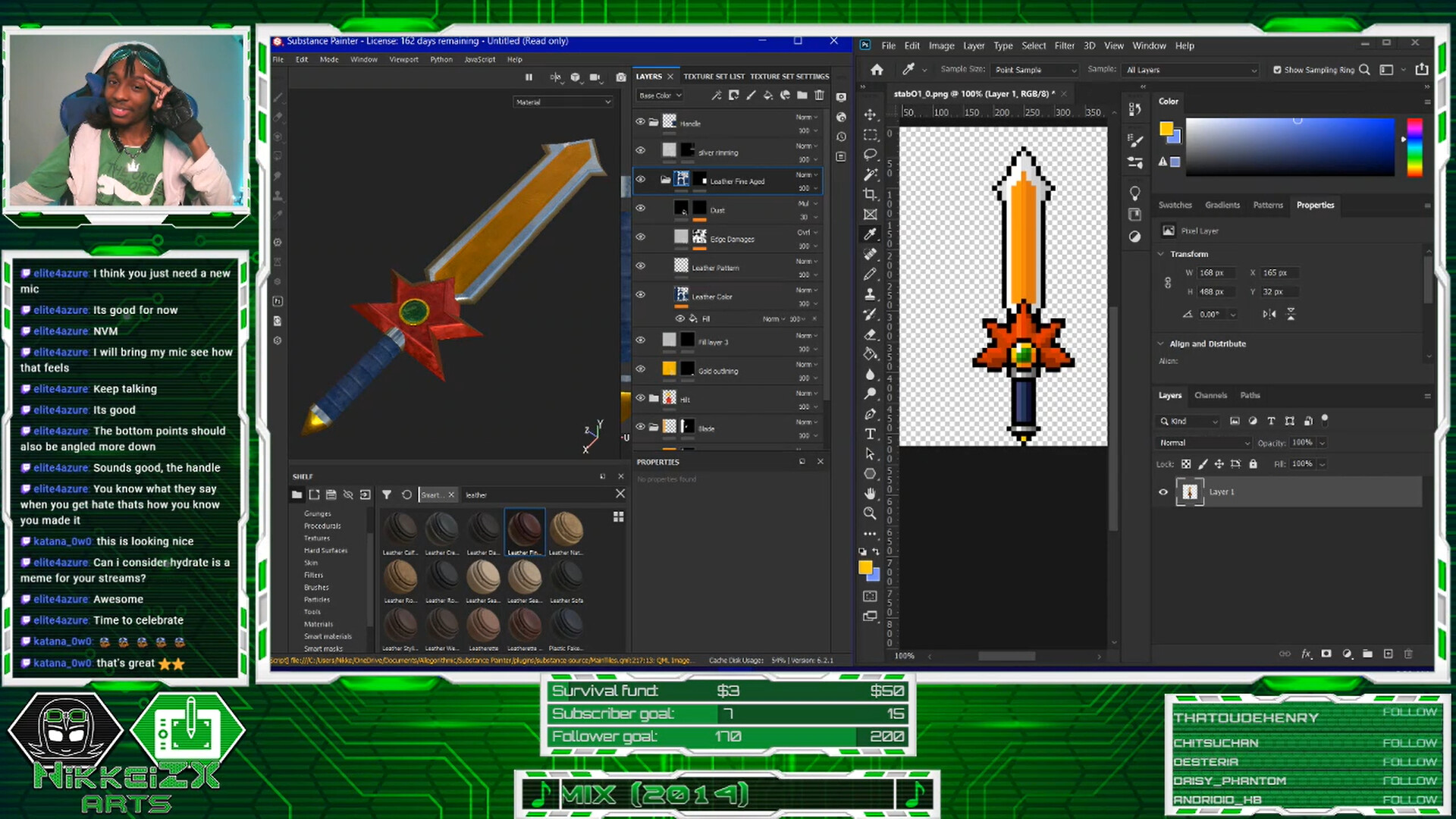Select the Crop tool in Photoshop
1456x819 pixels.
870,194
